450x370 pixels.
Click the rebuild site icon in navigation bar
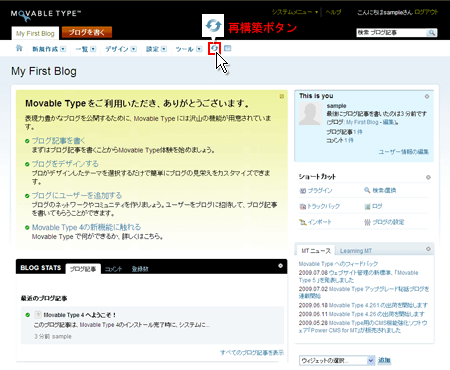click(214, 49)
